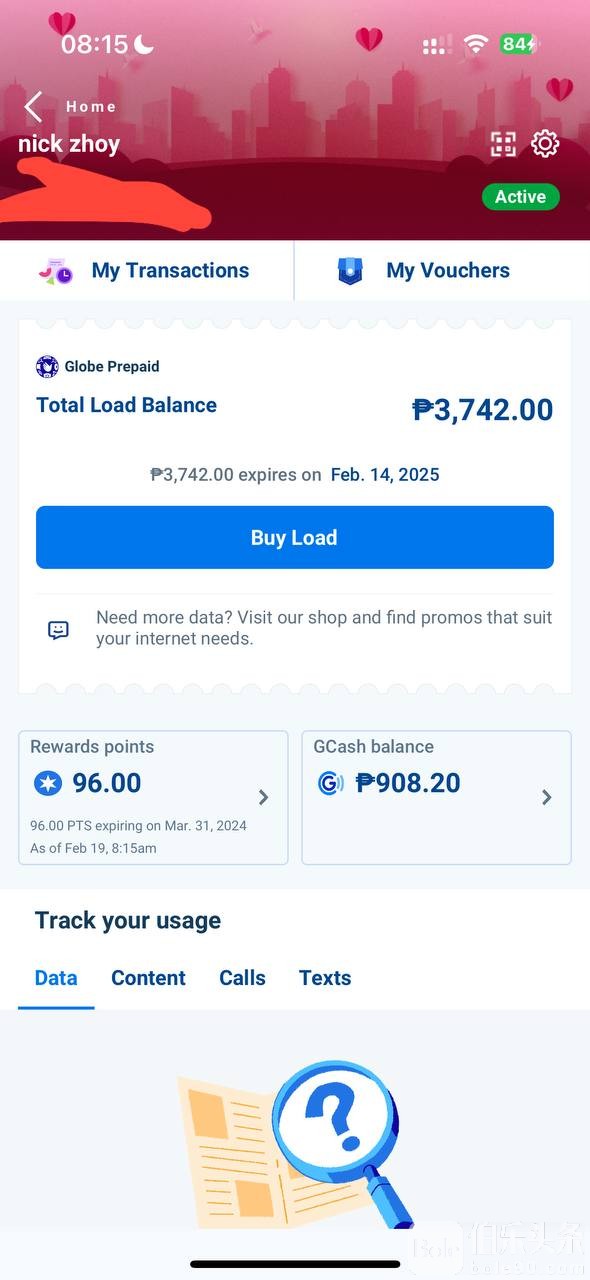Tap the battery indicator in status bar

(520, 44)
